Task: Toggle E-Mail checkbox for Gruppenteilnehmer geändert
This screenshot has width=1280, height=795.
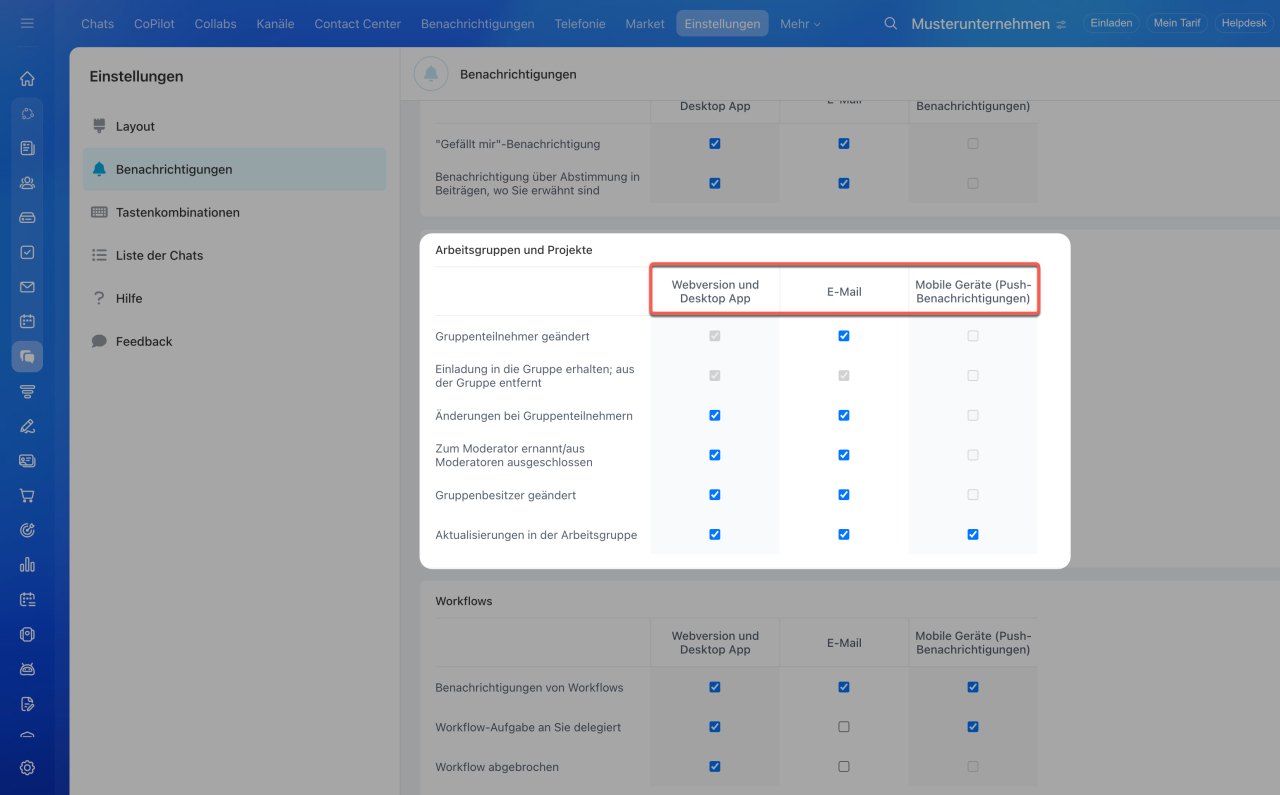Action: click(x=844, y=336)
